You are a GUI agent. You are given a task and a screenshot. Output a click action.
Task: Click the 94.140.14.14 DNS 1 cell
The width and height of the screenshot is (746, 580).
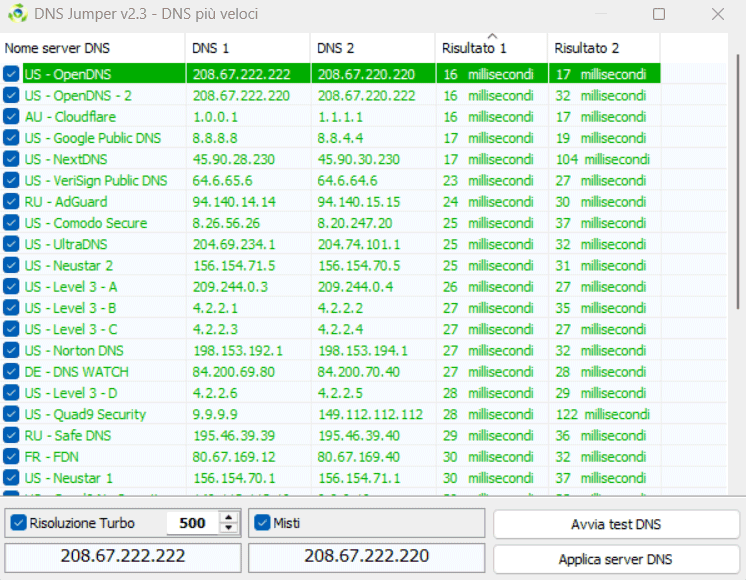coord(234,201)
